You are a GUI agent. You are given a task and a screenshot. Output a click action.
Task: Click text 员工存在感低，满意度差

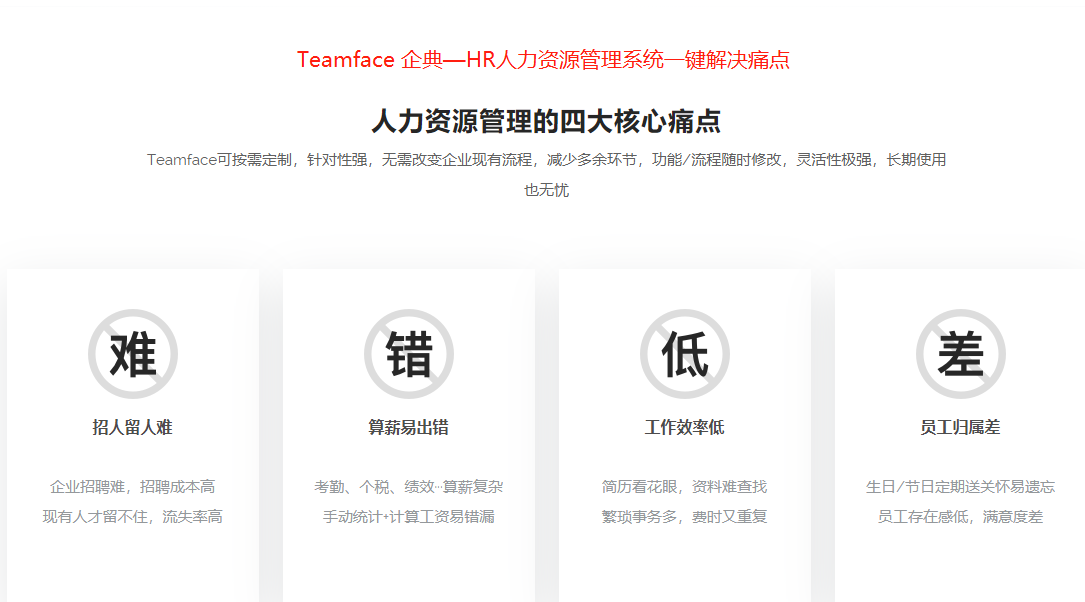pos(960,517)
